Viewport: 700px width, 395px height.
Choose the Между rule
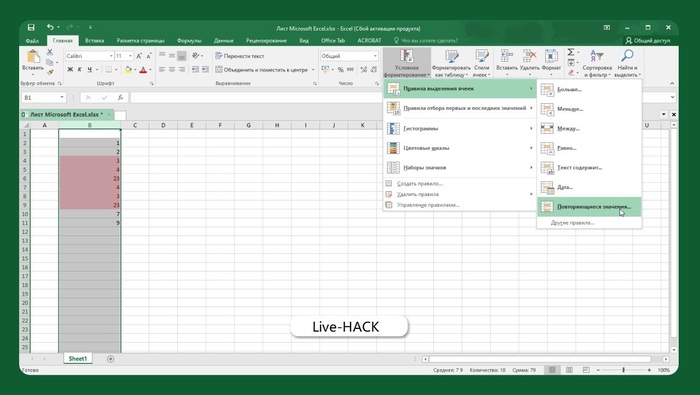click(589, 129)
